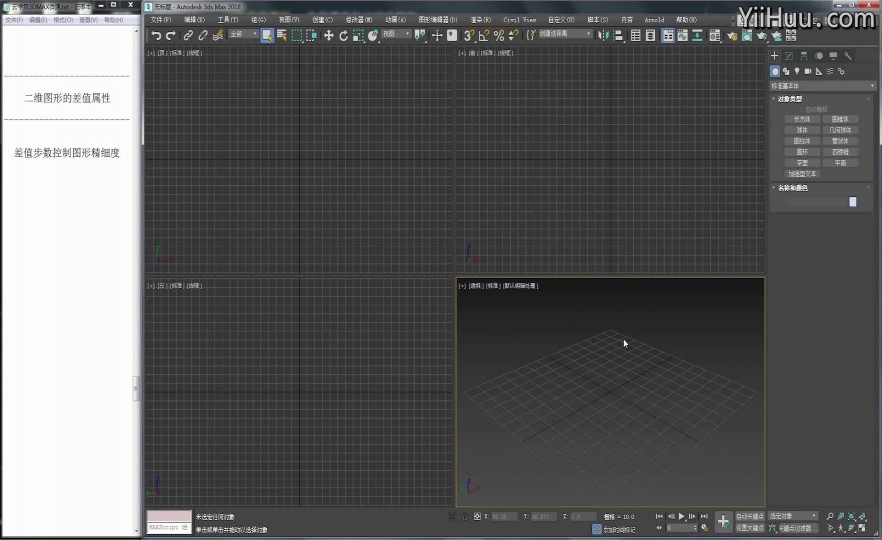The image size is (882, 540).
Task: Click the Undo arrow in the toolbar
Action: coord(156,35)
